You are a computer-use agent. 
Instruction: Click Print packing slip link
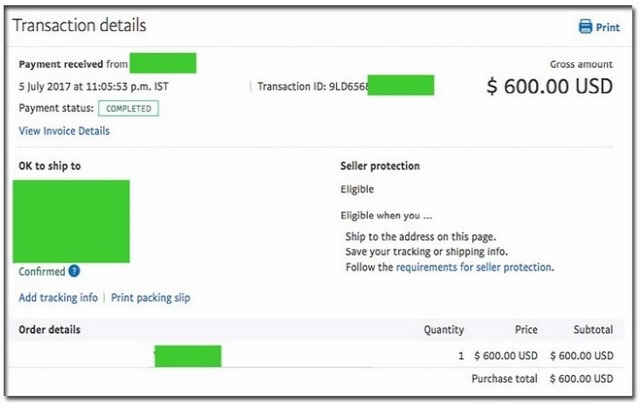pos(151,297)
